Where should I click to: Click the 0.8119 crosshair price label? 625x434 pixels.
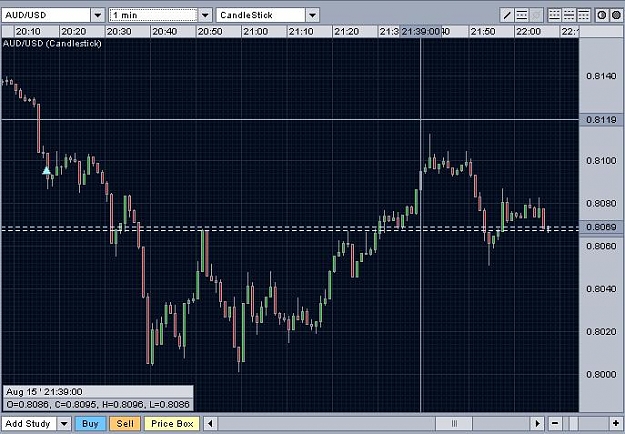coord(601,120)
